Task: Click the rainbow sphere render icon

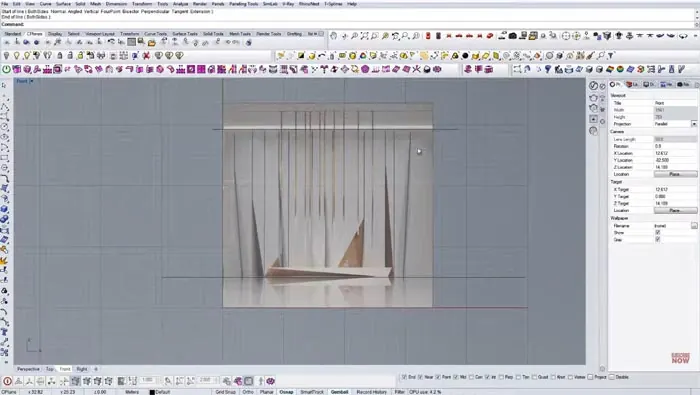Action: [620, 70]
